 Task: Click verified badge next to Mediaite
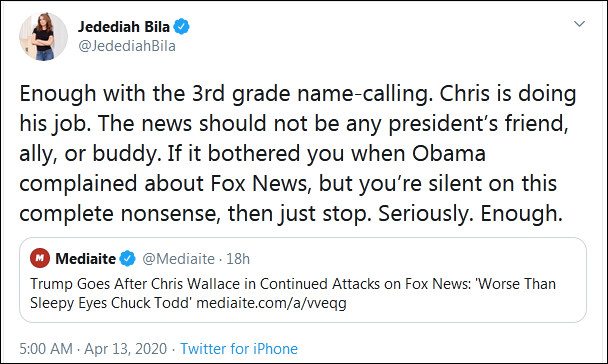127,259
